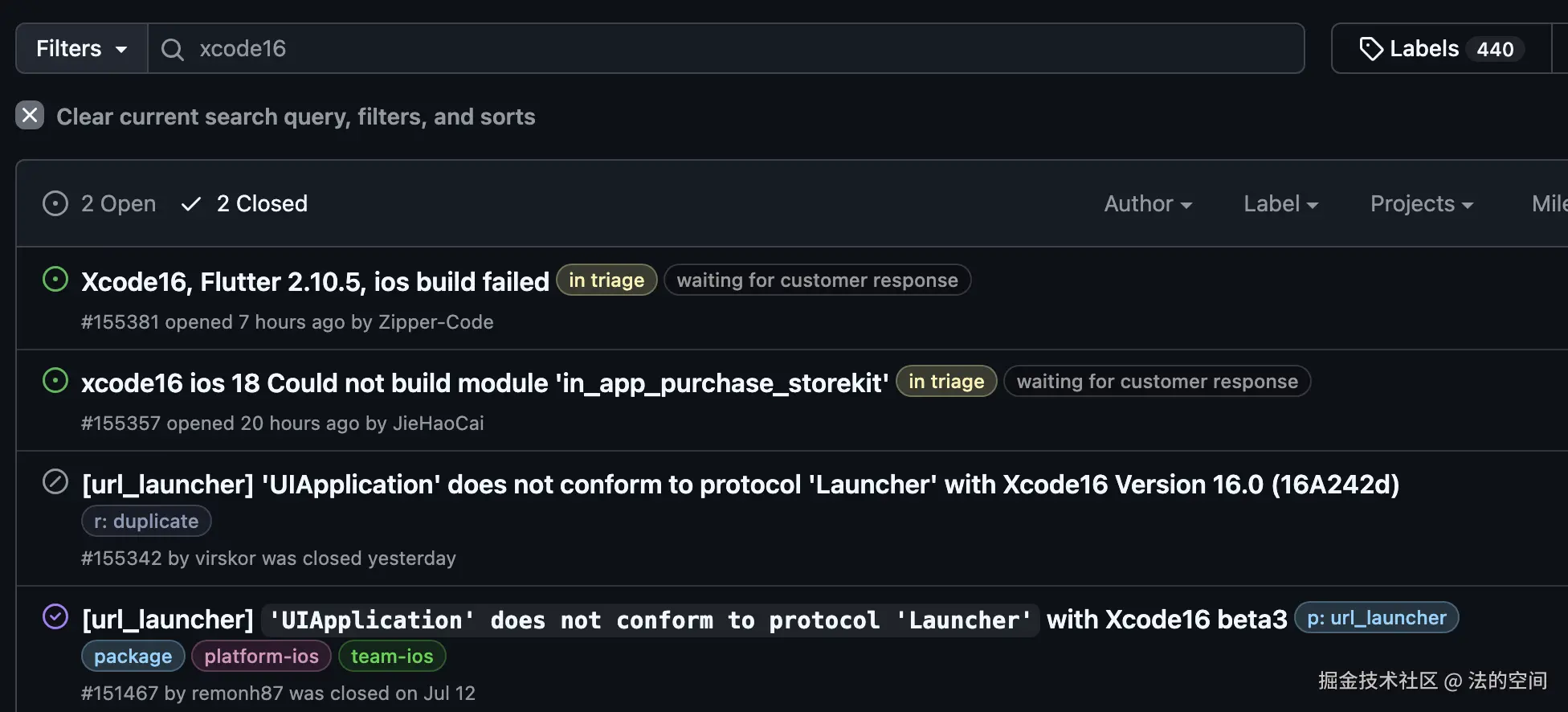Expand the Author filter dropdown
The image size is (1568, 712).
click(1147, 204)
